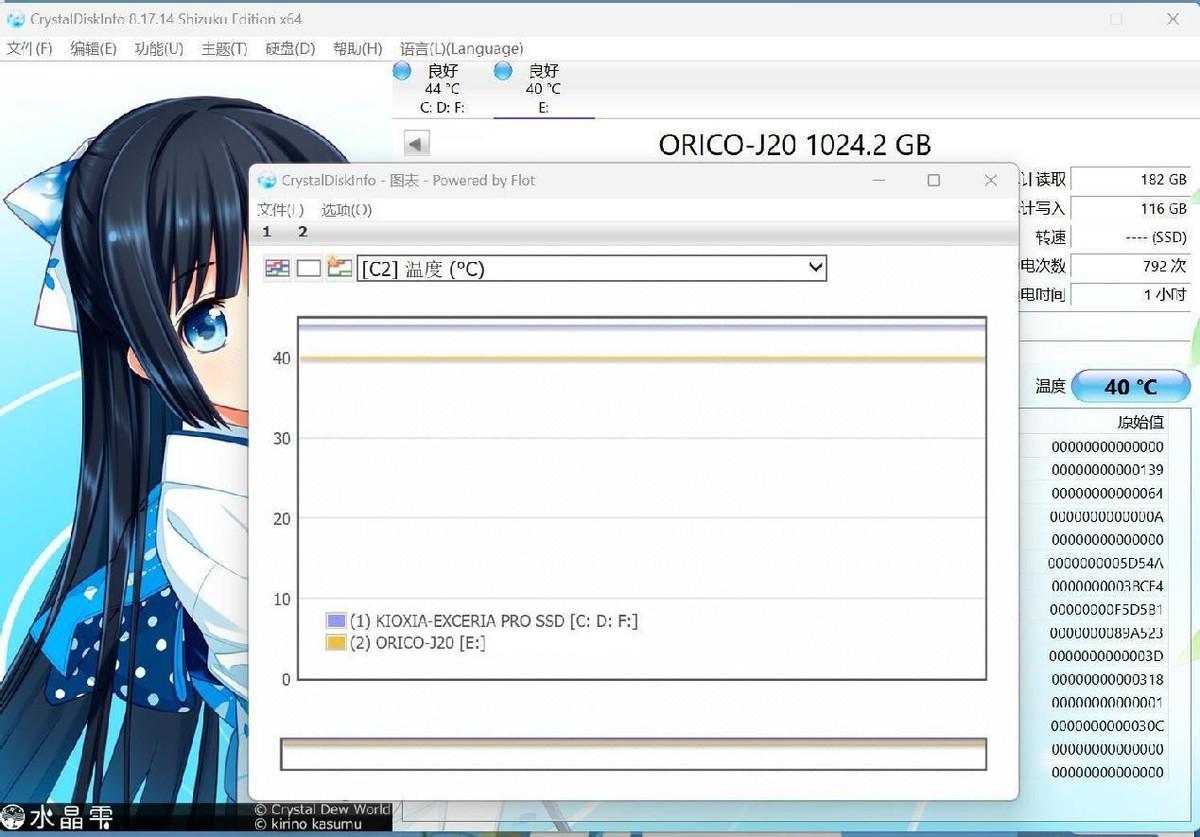Screen dimensions: 1200x837
Task: Open the 功能(U) menu
Action: [159, 48]
